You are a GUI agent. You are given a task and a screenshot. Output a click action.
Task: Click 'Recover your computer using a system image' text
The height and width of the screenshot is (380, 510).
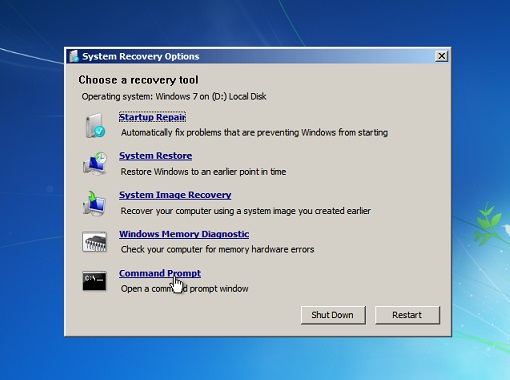pos(246,211)
